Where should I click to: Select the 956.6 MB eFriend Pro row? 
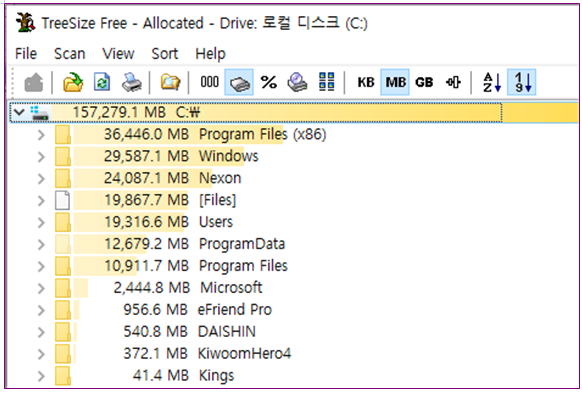point(197,310)
